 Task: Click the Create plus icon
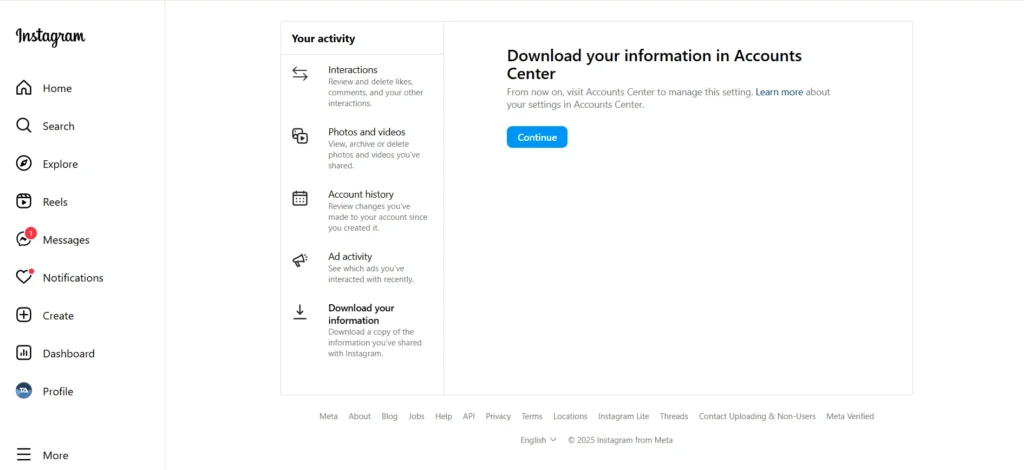24,315
